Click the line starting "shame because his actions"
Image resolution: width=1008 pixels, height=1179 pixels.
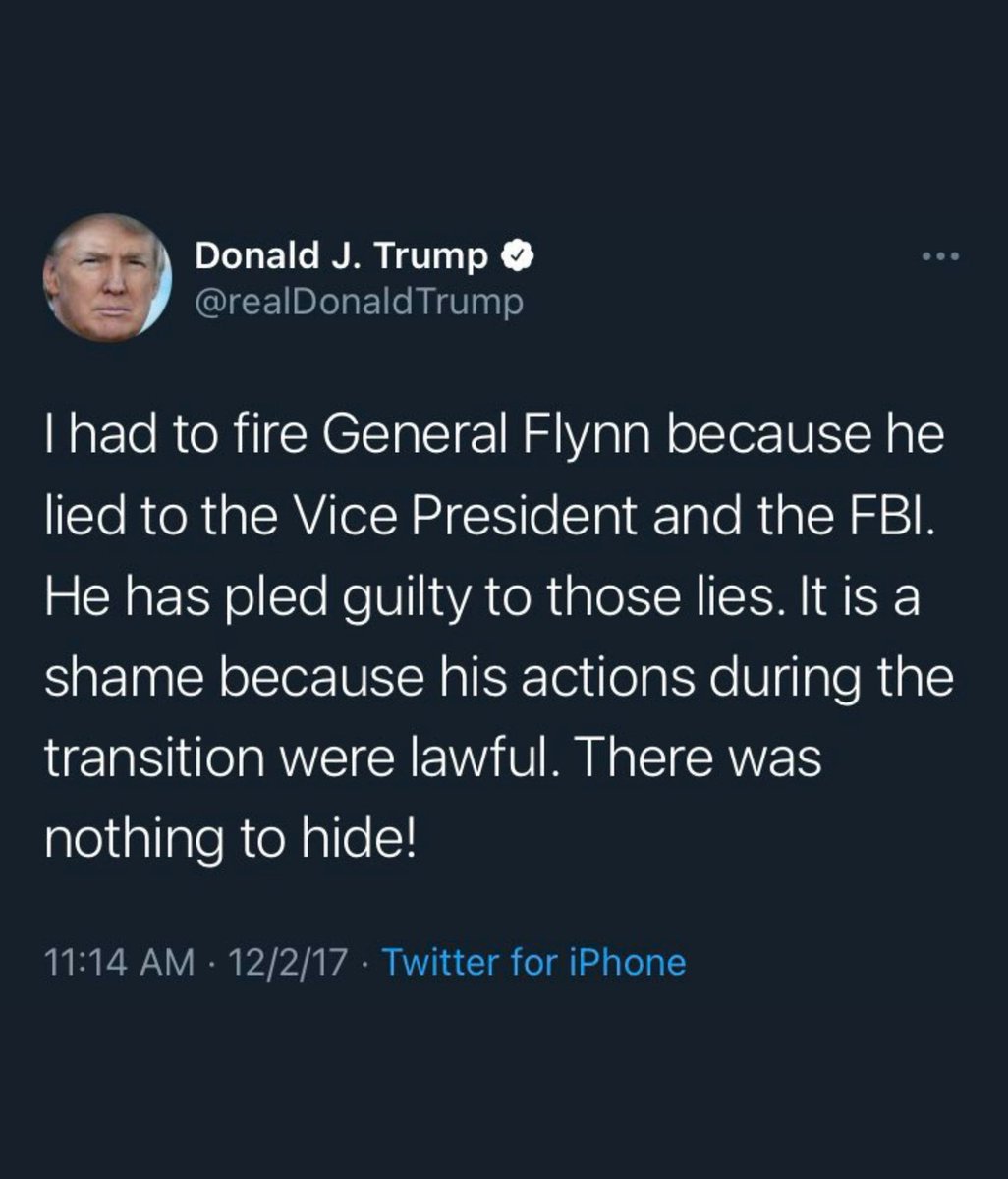click(x=499, y=679)
